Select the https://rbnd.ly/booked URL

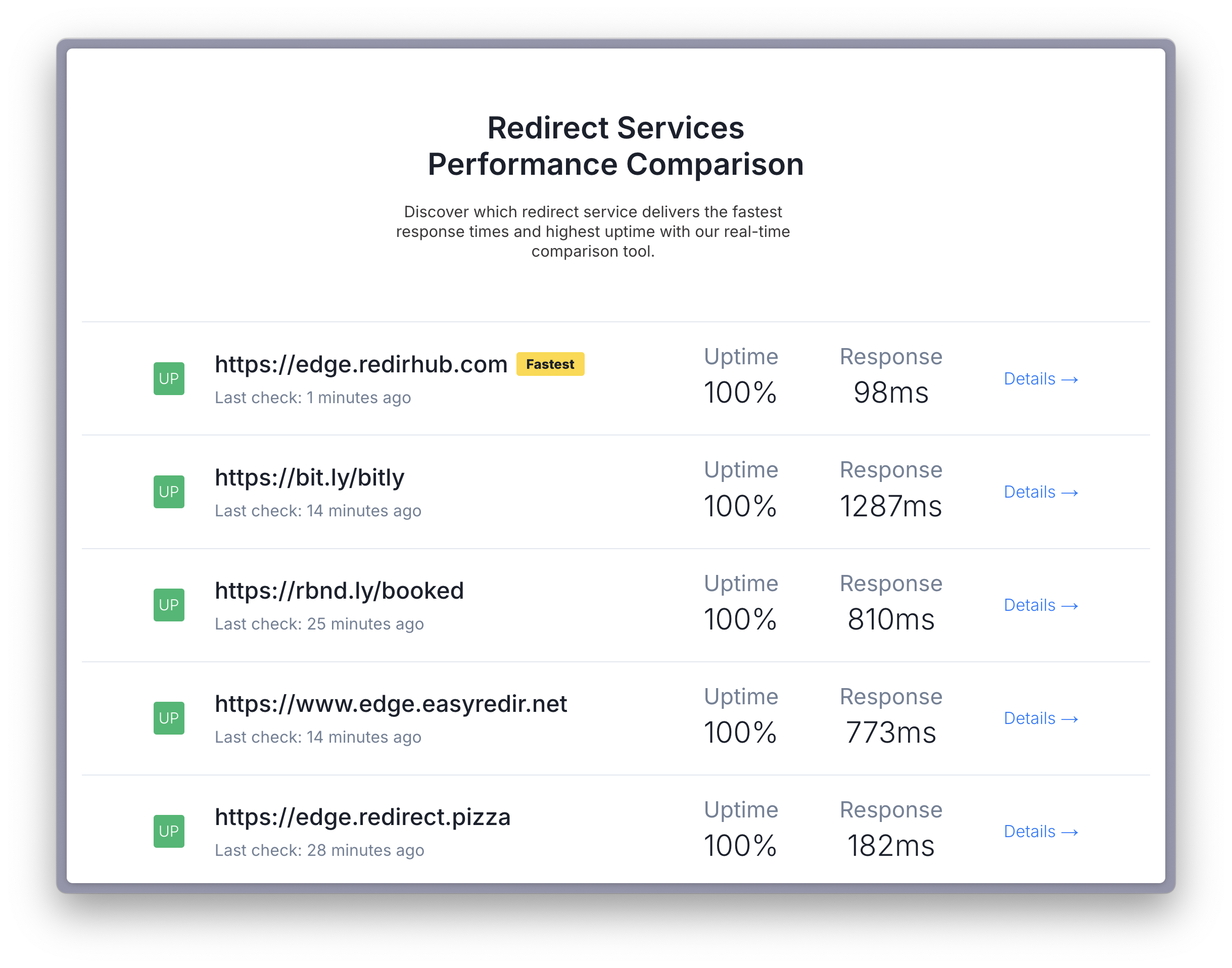click(339, 591)
